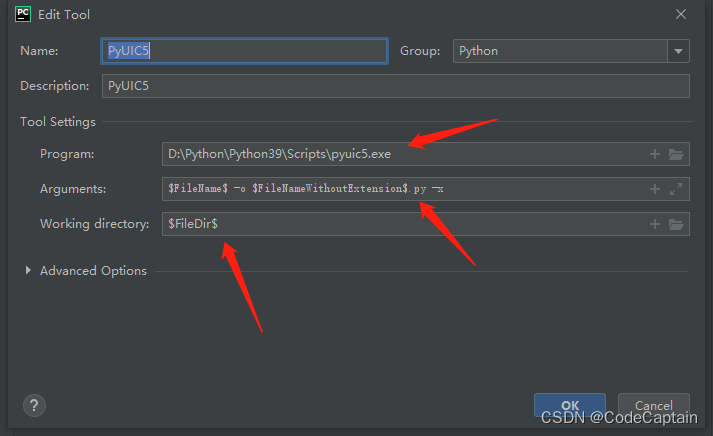The height and width of the screenshot is (436, 713).
Task: Click the Description field
Action: (396, 86)
